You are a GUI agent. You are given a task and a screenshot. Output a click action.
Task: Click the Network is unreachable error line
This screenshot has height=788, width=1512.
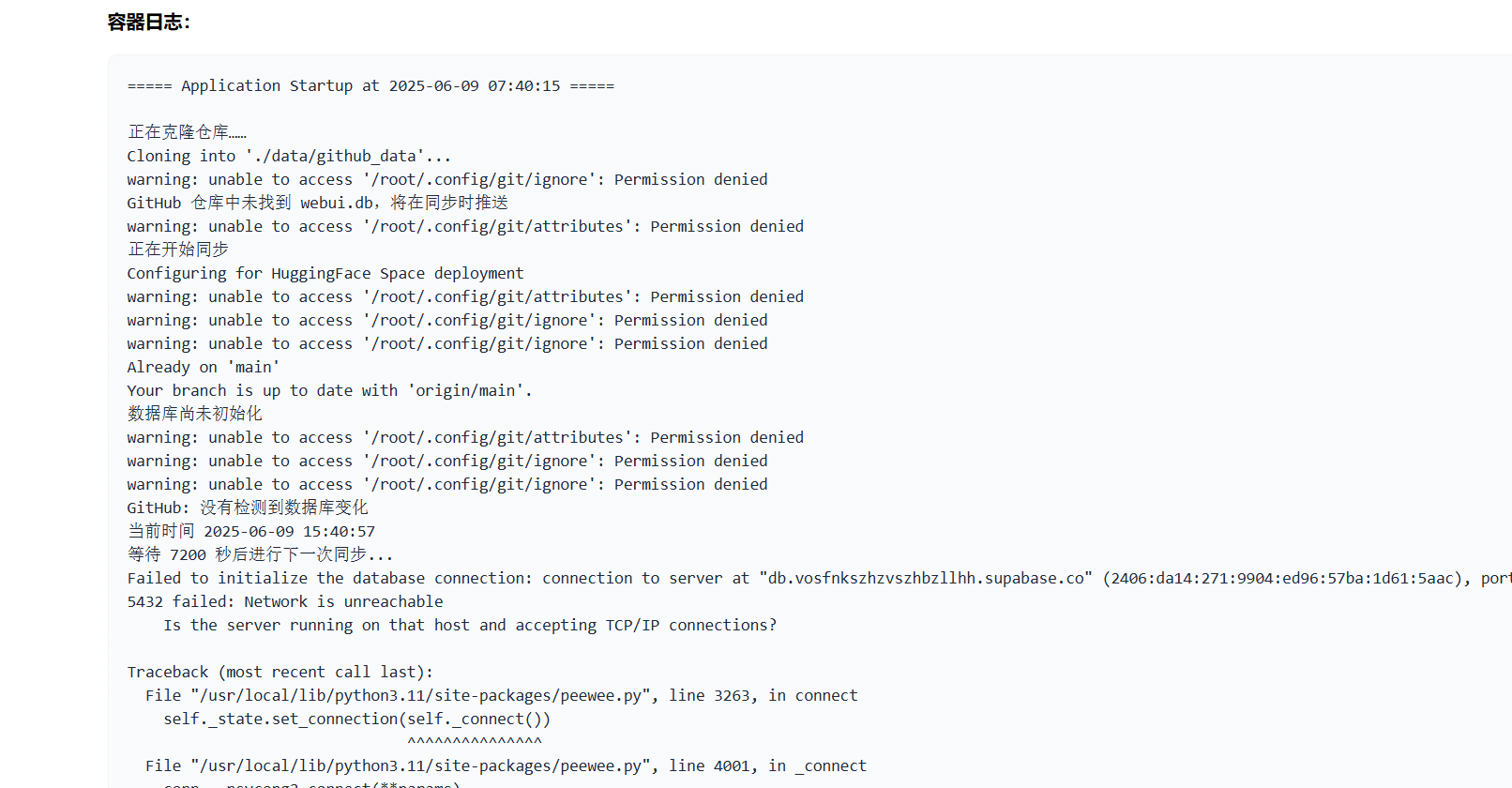tap(285, 601)
